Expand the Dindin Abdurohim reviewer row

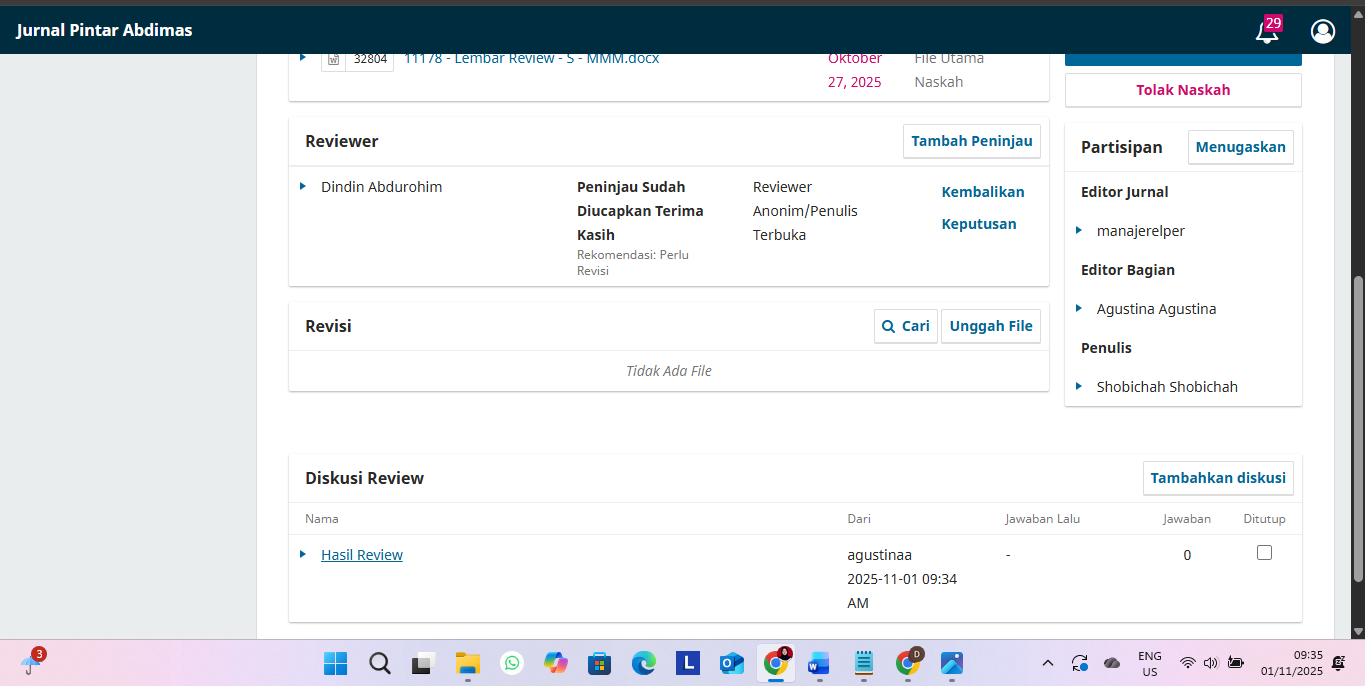[x=303, y=186]
